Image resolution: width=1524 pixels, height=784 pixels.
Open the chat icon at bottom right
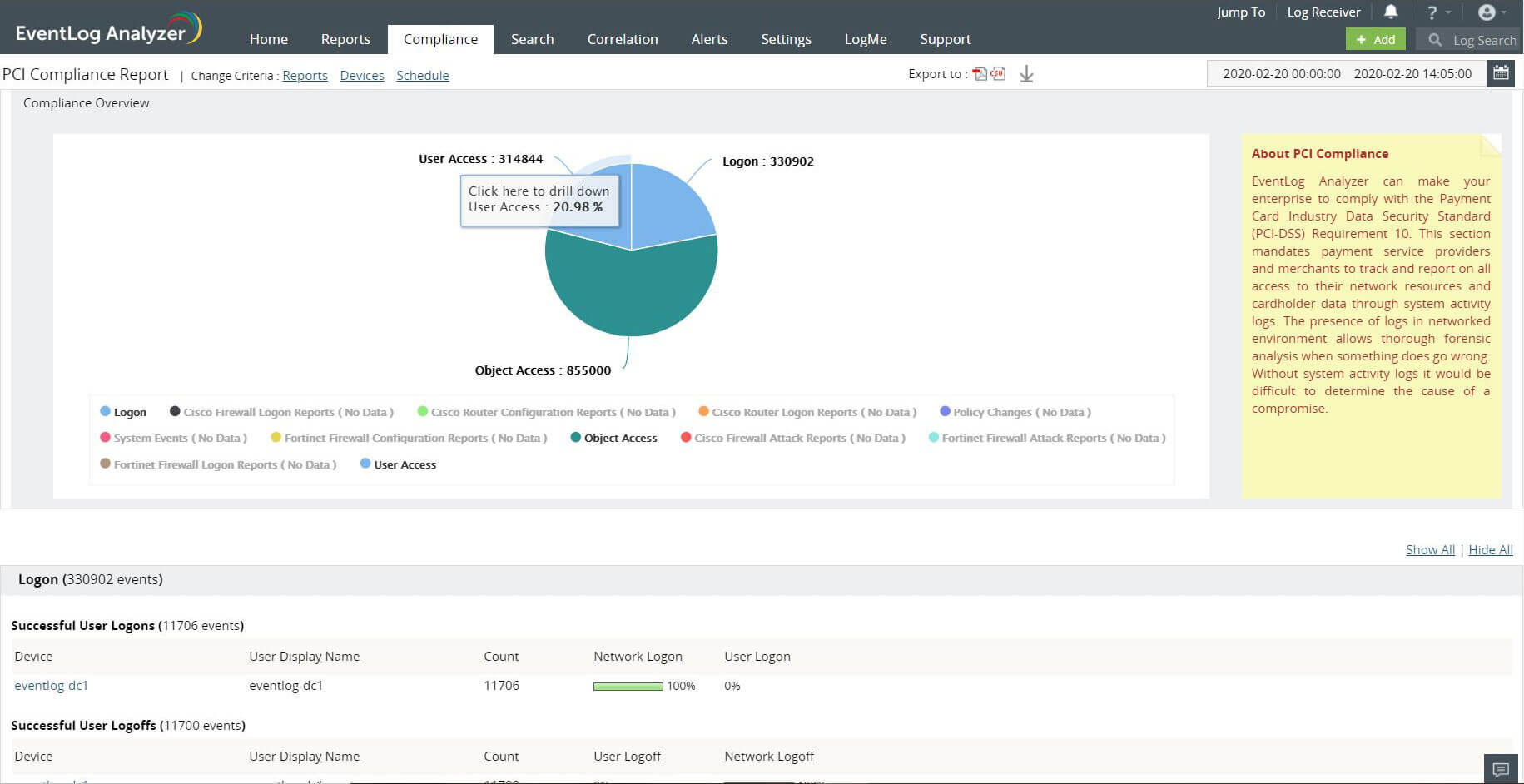tap(1501, 769)
